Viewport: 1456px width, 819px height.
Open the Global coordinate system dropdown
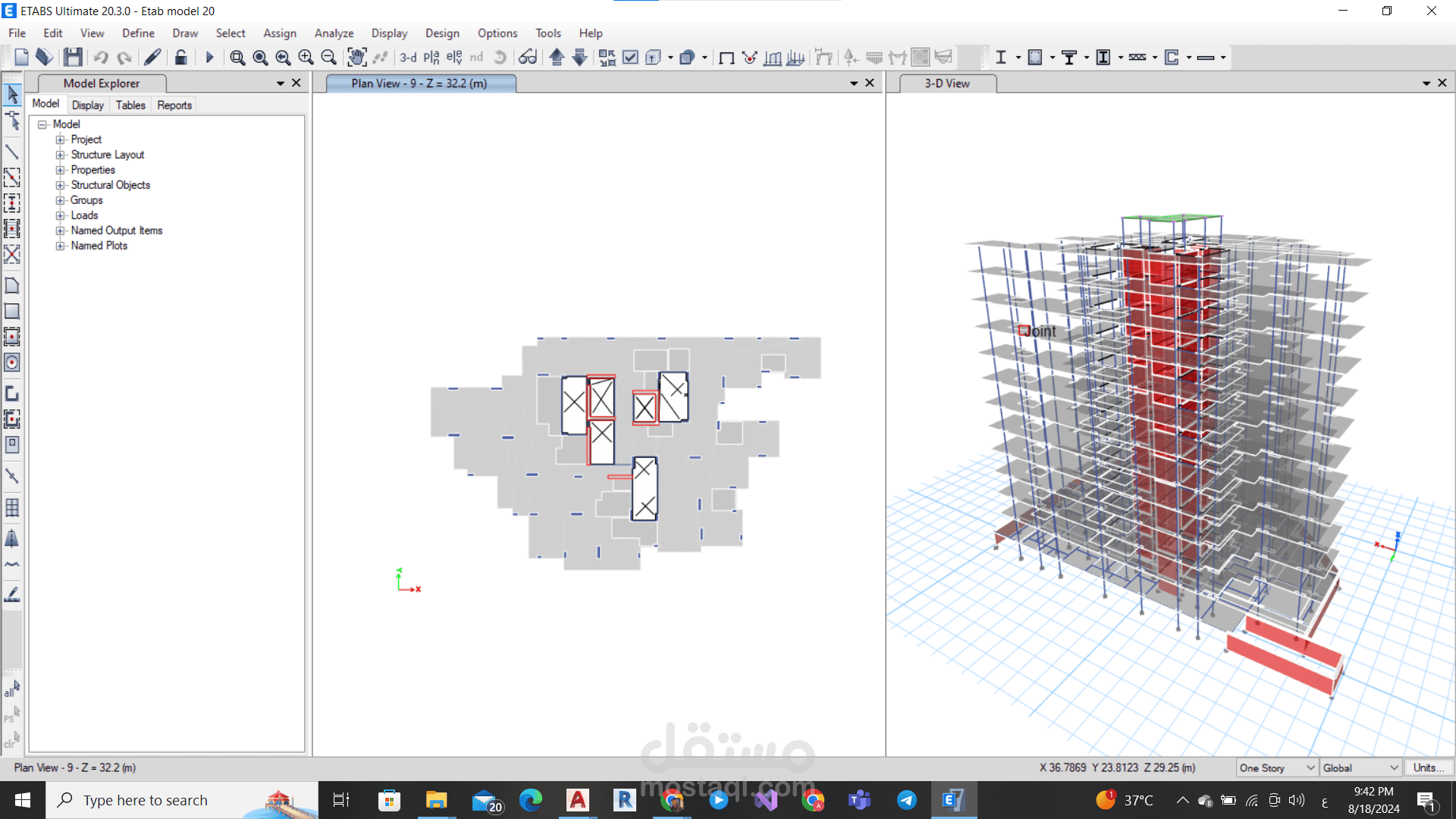click(1360, 768)
